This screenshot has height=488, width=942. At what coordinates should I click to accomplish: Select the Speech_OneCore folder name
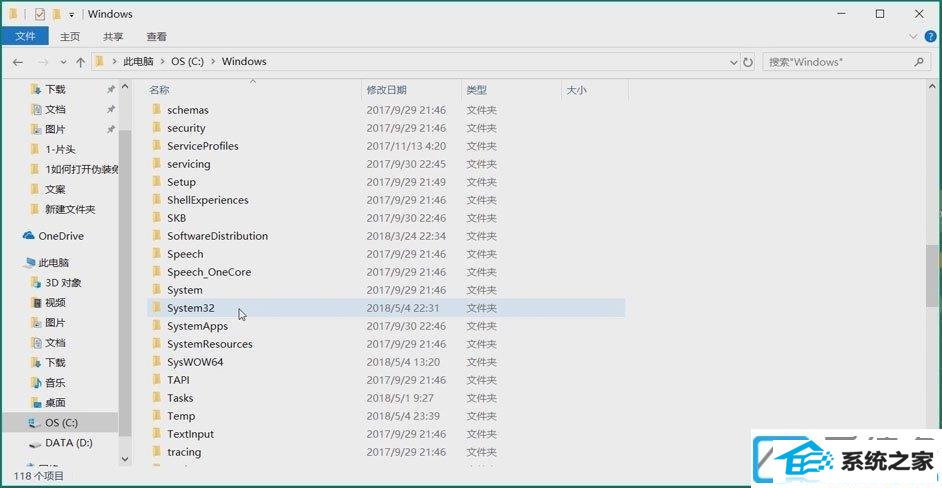click(209, 272)
